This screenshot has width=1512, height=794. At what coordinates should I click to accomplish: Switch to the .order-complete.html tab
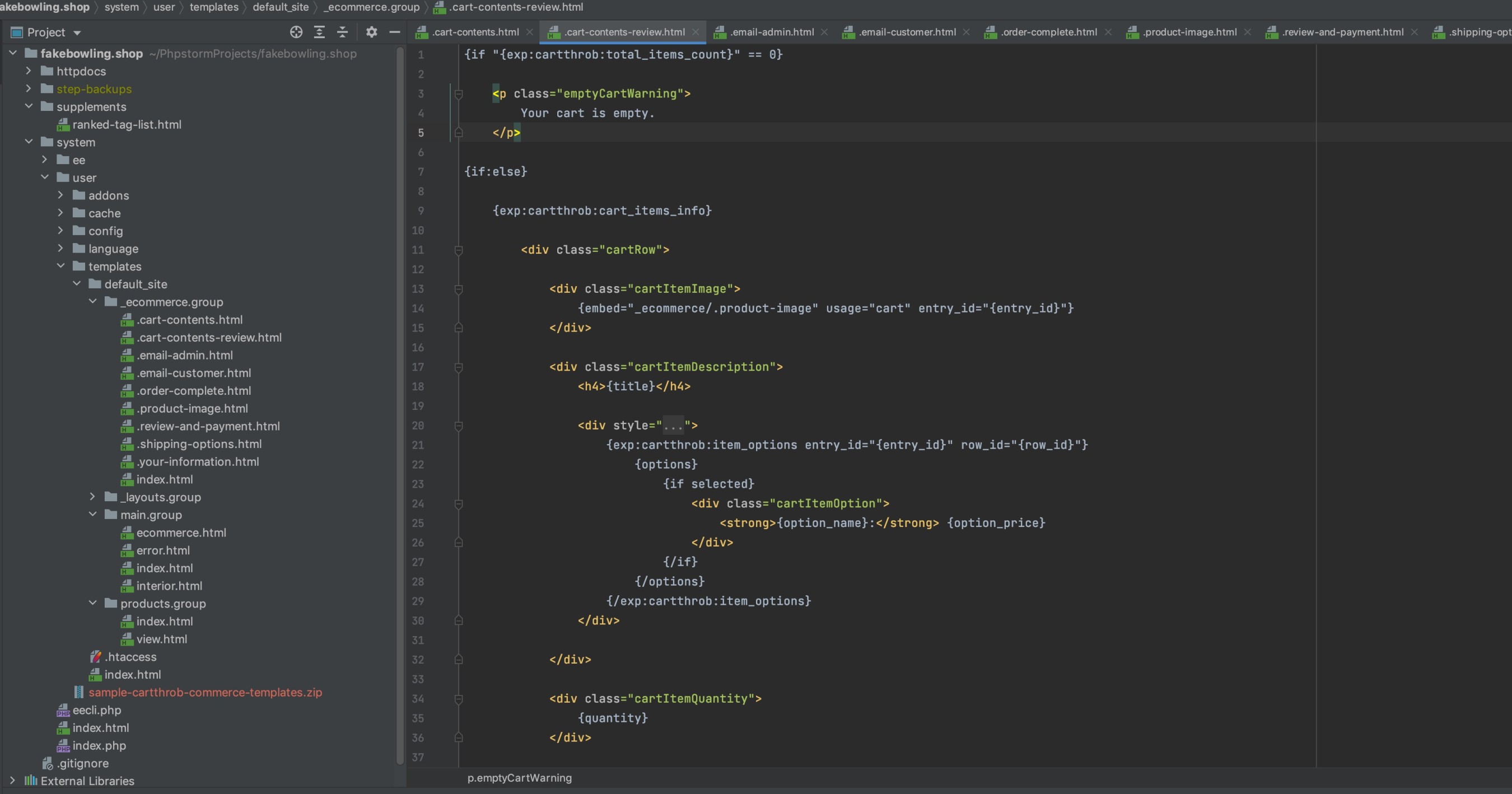(x=1048, y=32)
